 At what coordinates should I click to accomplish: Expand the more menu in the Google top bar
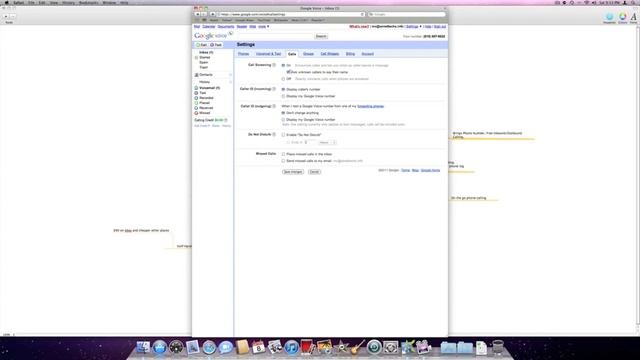pyautogui.click(x=264, y=27)
